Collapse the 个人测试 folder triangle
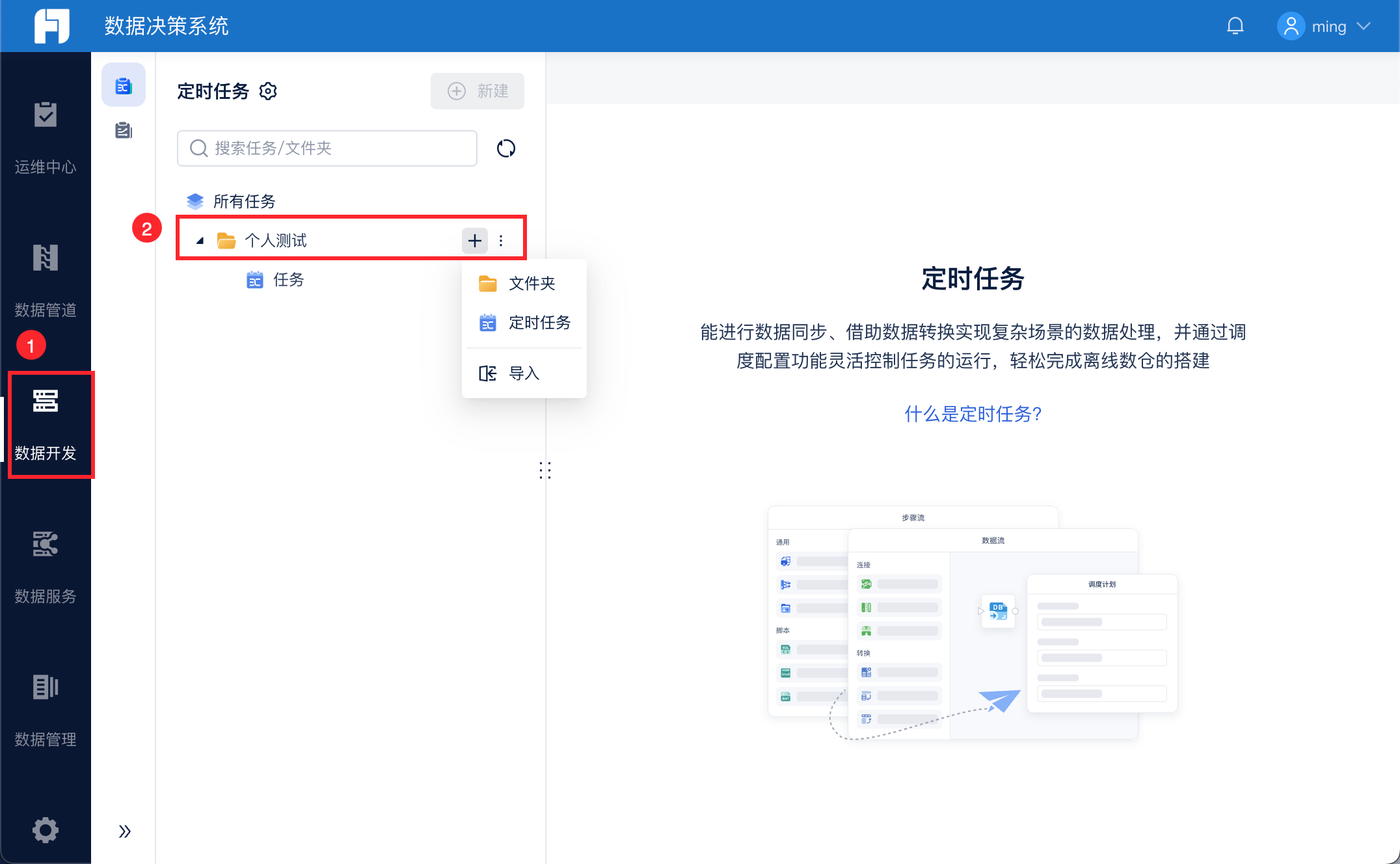Viewport: 1400px width, 864px height. (200, 241)
